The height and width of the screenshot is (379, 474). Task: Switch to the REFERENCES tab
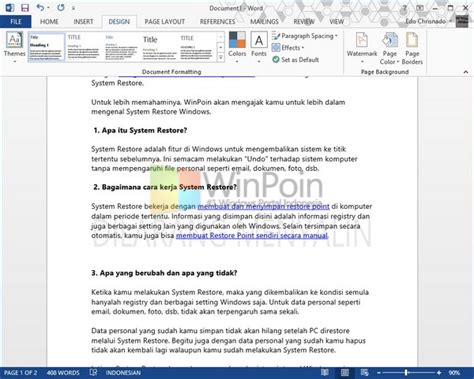pyautogui.click(x=217, y=22)
